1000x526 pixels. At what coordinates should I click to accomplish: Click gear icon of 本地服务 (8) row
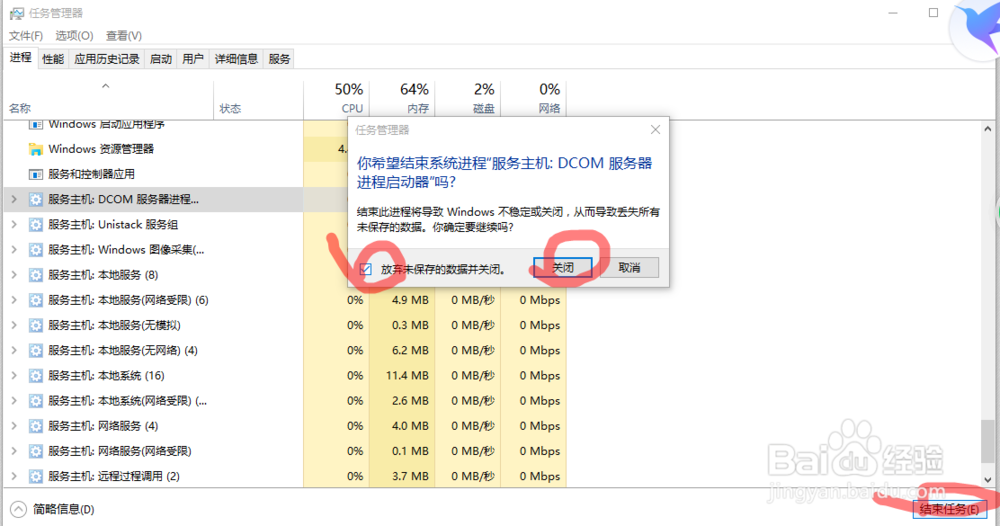36,275
